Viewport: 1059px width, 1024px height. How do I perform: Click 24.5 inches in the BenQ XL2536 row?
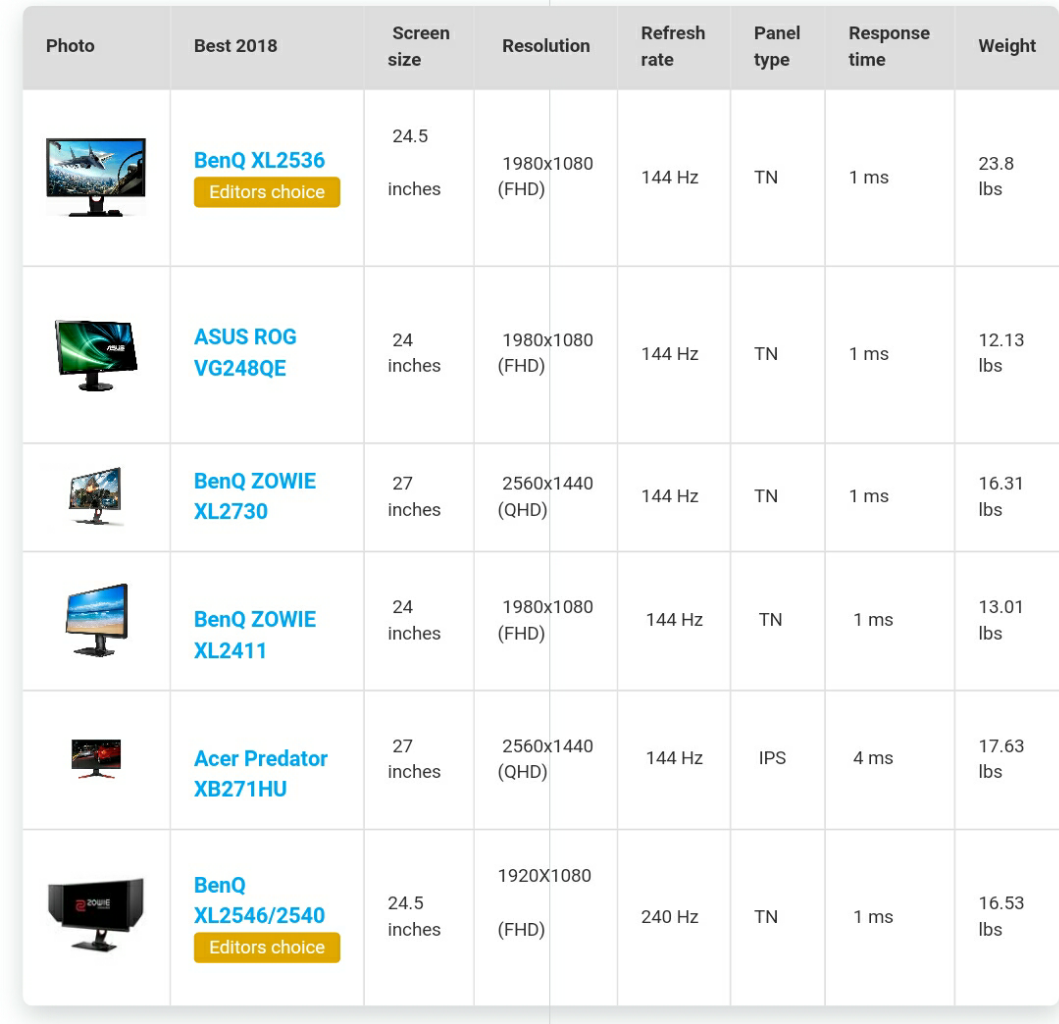click(x=414, y=162)
